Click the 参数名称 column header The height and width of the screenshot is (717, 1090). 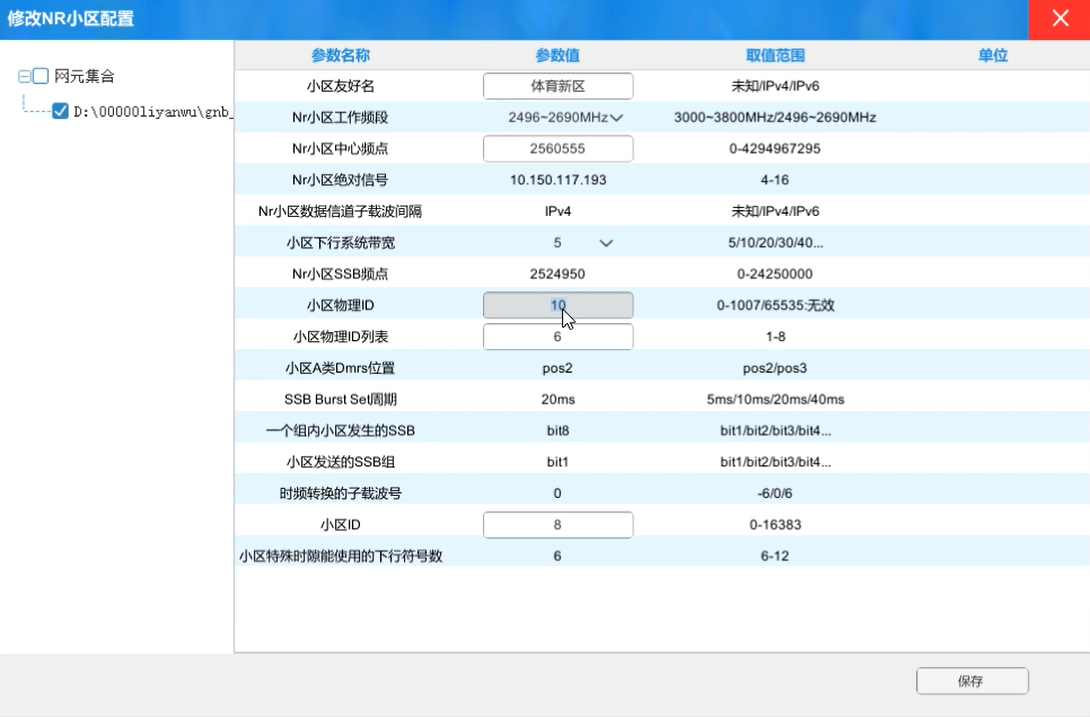tap(340, 56)
